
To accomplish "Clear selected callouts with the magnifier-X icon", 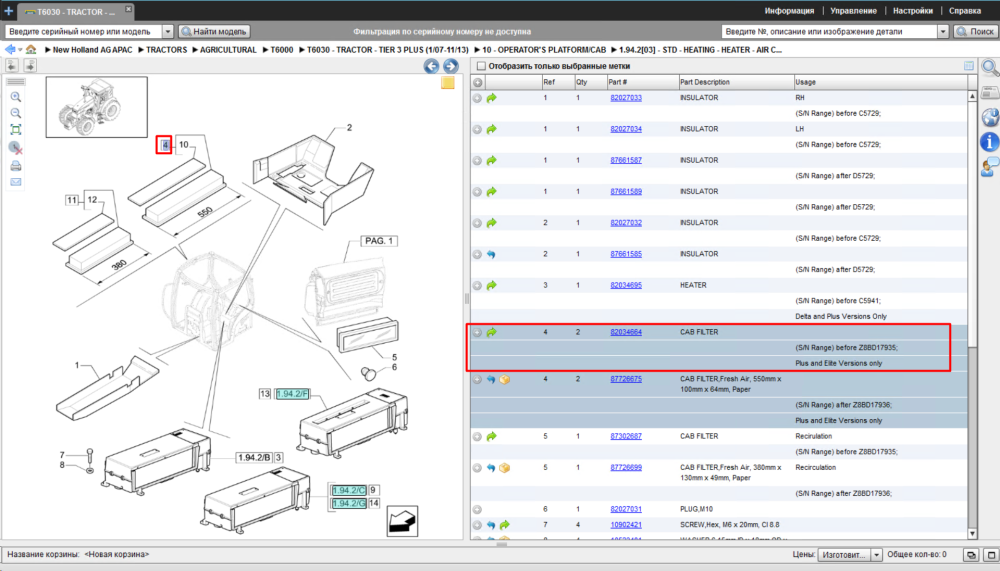I will (16, 148).
